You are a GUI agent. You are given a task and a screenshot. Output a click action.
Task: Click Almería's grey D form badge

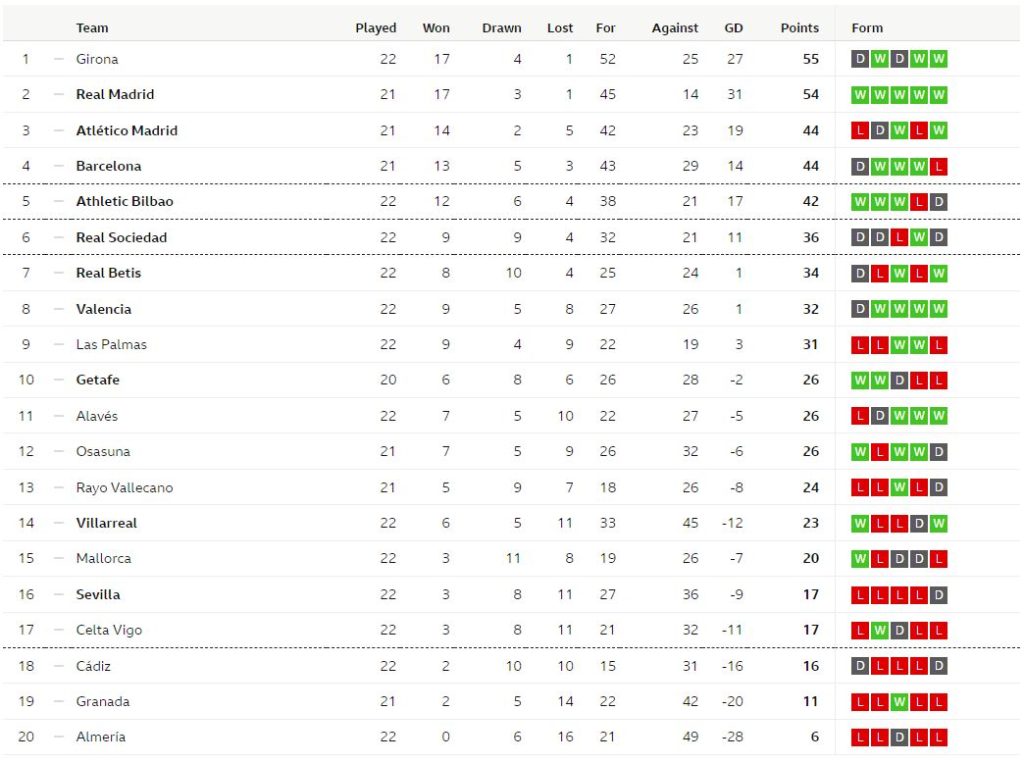tap(899, 738)
